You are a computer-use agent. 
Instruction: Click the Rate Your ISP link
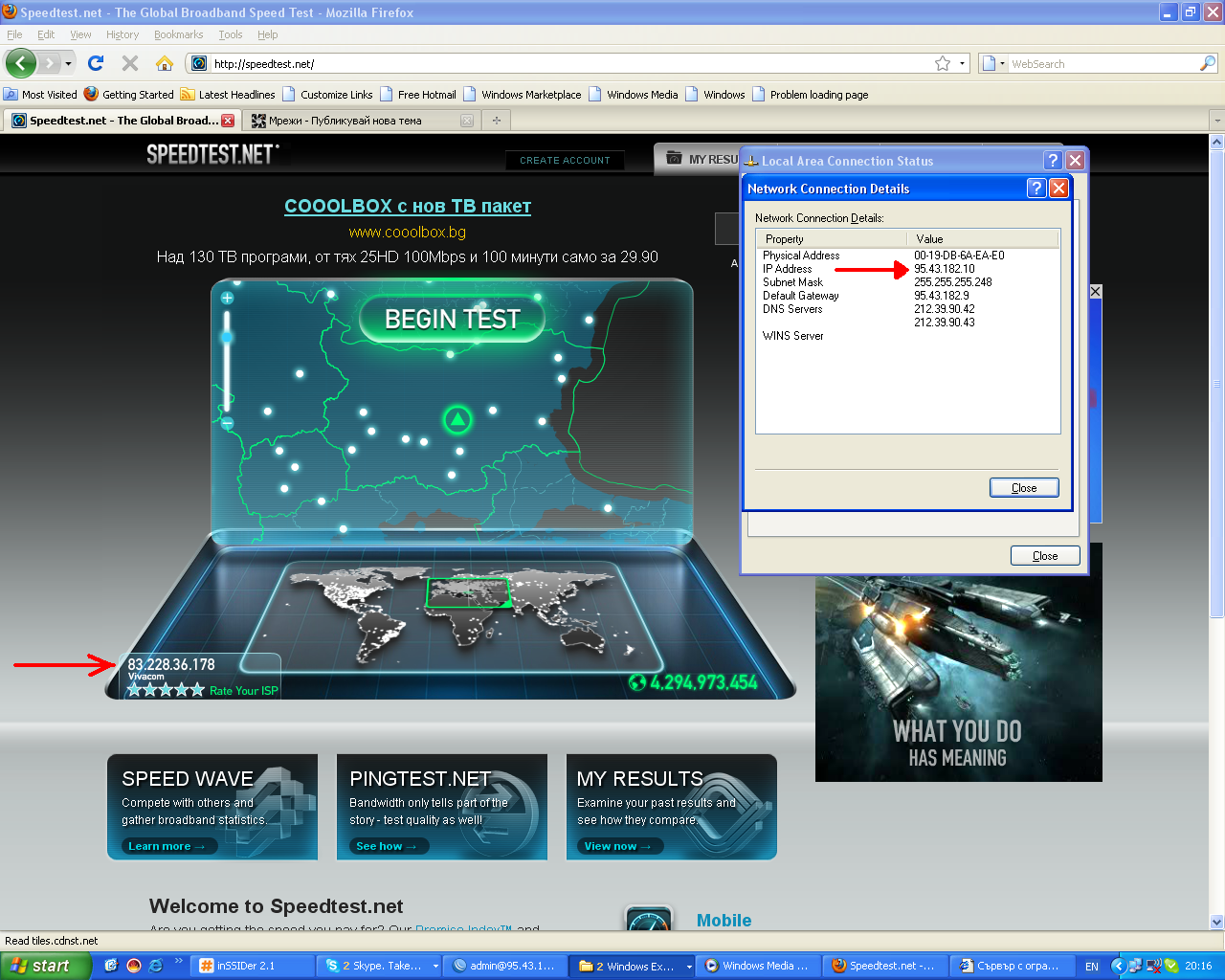(x=244, y=691)
